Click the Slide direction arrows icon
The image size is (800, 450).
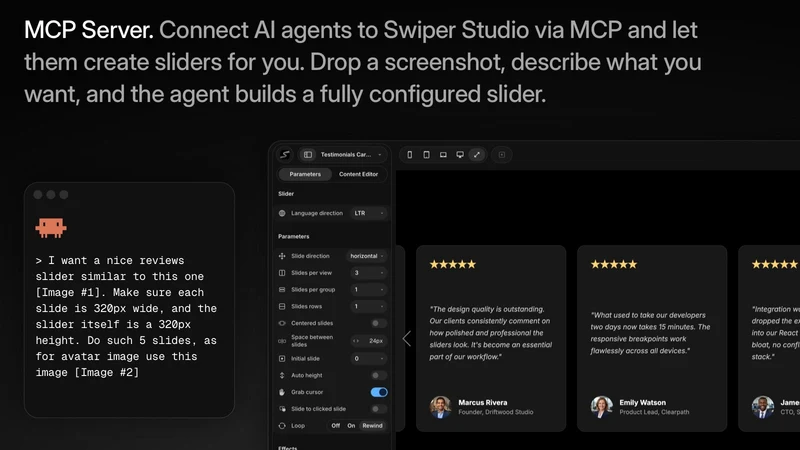click(x=282, y=256)
